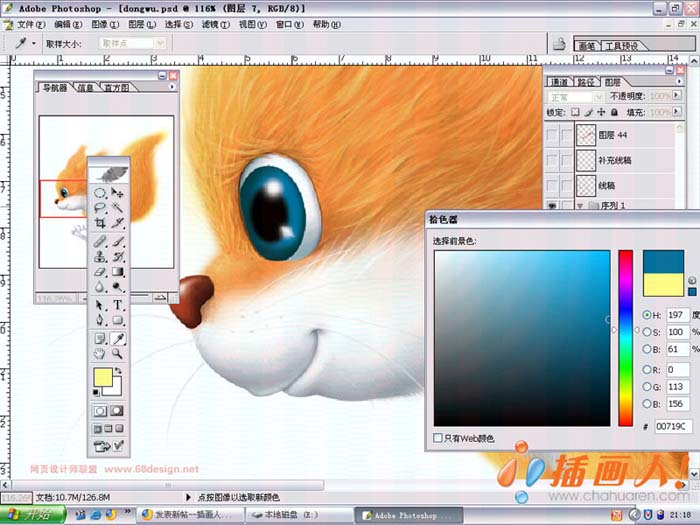Viewport: 700px width, 525px height.
Task: Click the Windows 开始 Start button
Action: (33, 515)
